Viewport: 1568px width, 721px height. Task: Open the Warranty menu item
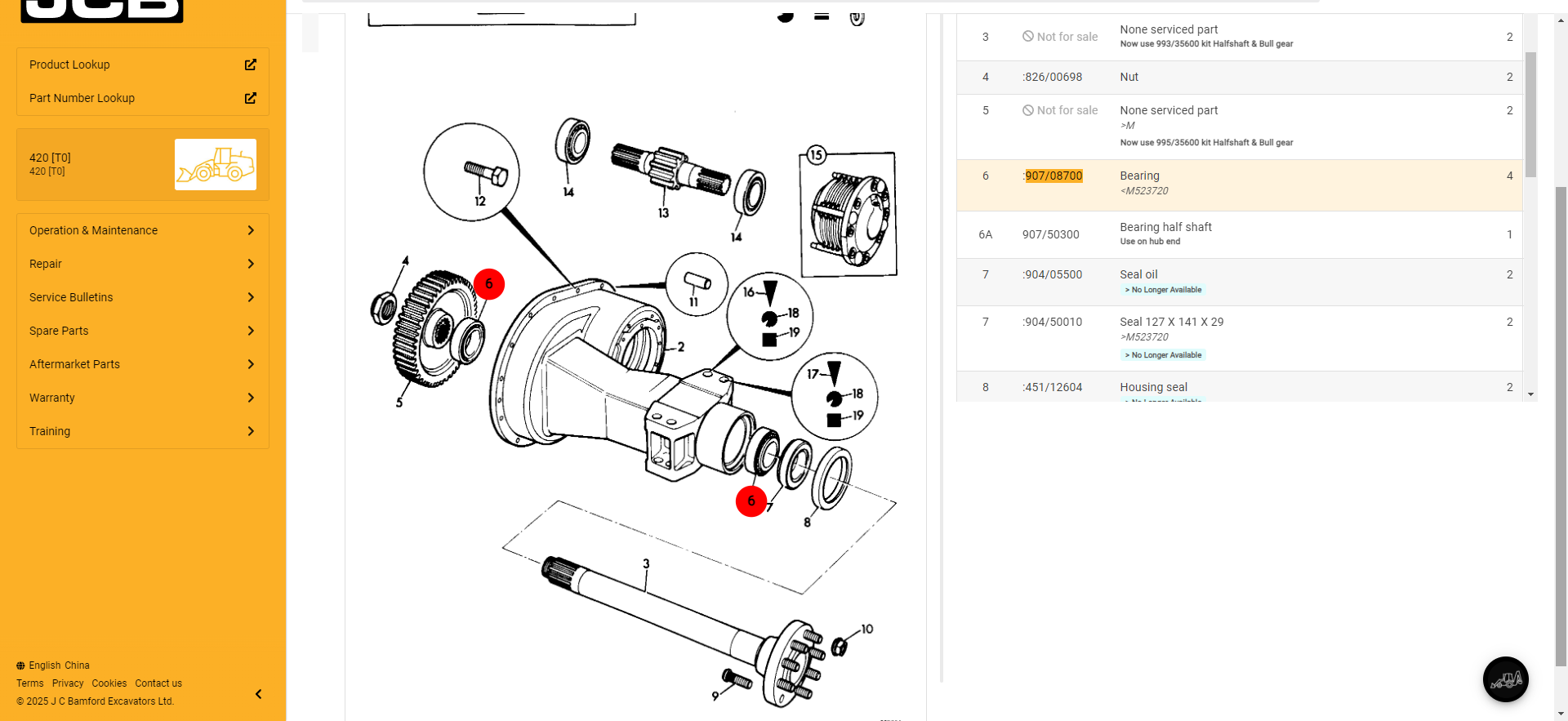point(143,398)
